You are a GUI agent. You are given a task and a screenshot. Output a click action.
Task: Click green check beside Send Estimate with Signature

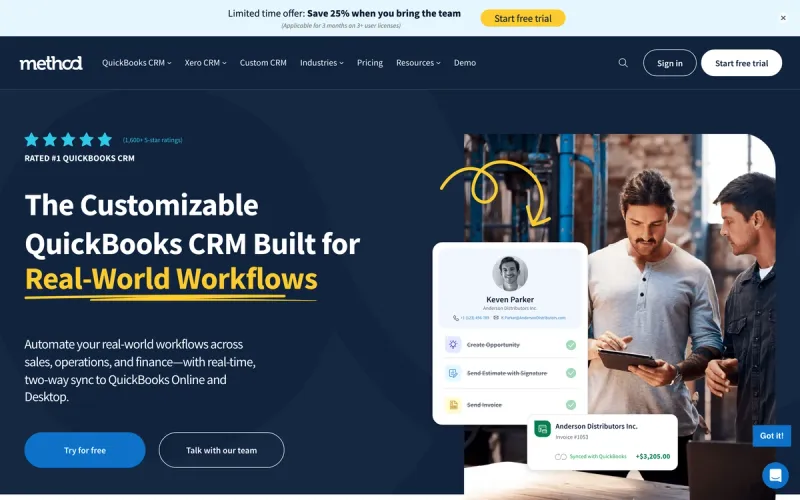[571, 373]
